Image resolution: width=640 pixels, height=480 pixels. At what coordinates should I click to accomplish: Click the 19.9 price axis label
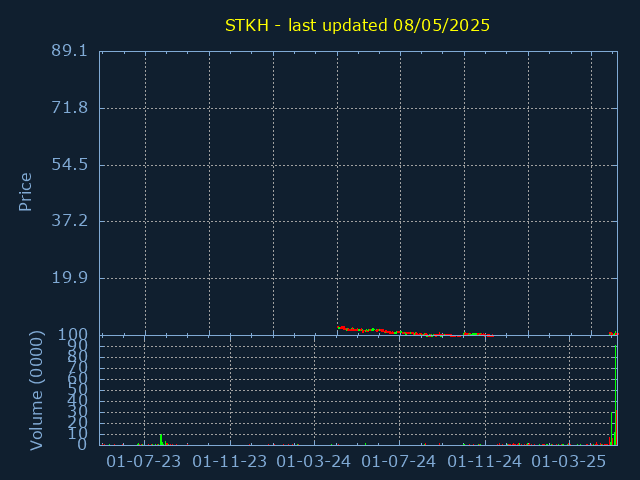pos(69,278)
